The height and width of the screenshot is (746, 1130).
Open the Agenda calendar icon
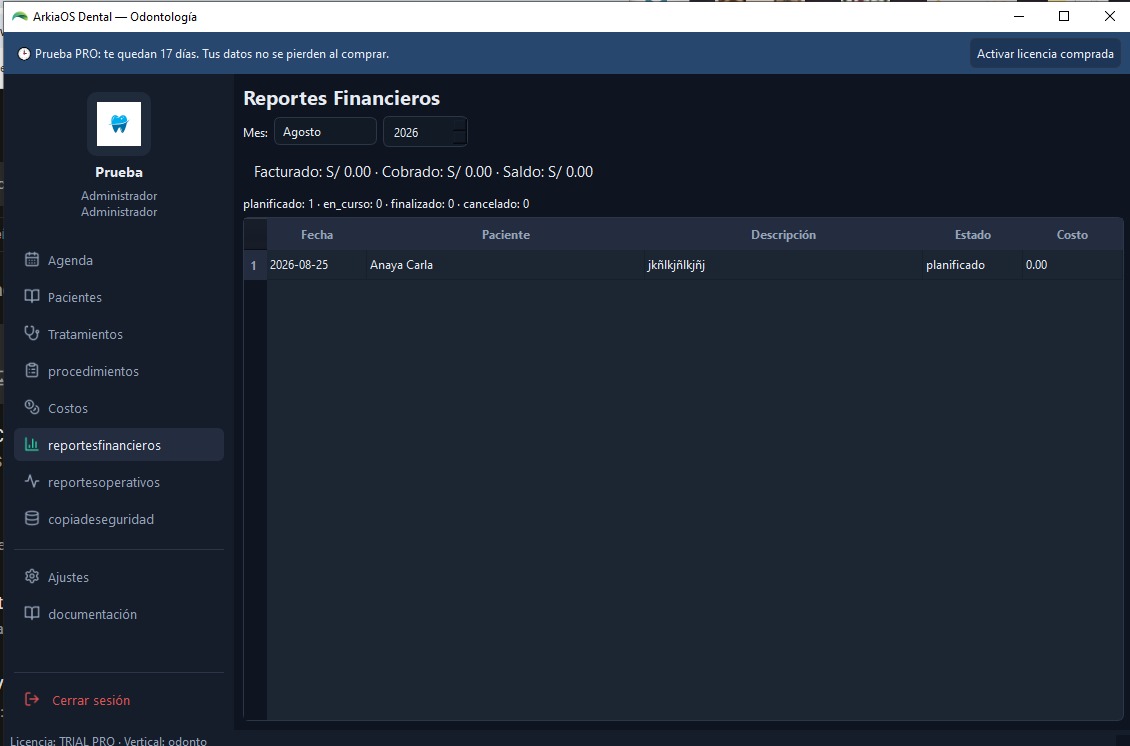[32, 259]
